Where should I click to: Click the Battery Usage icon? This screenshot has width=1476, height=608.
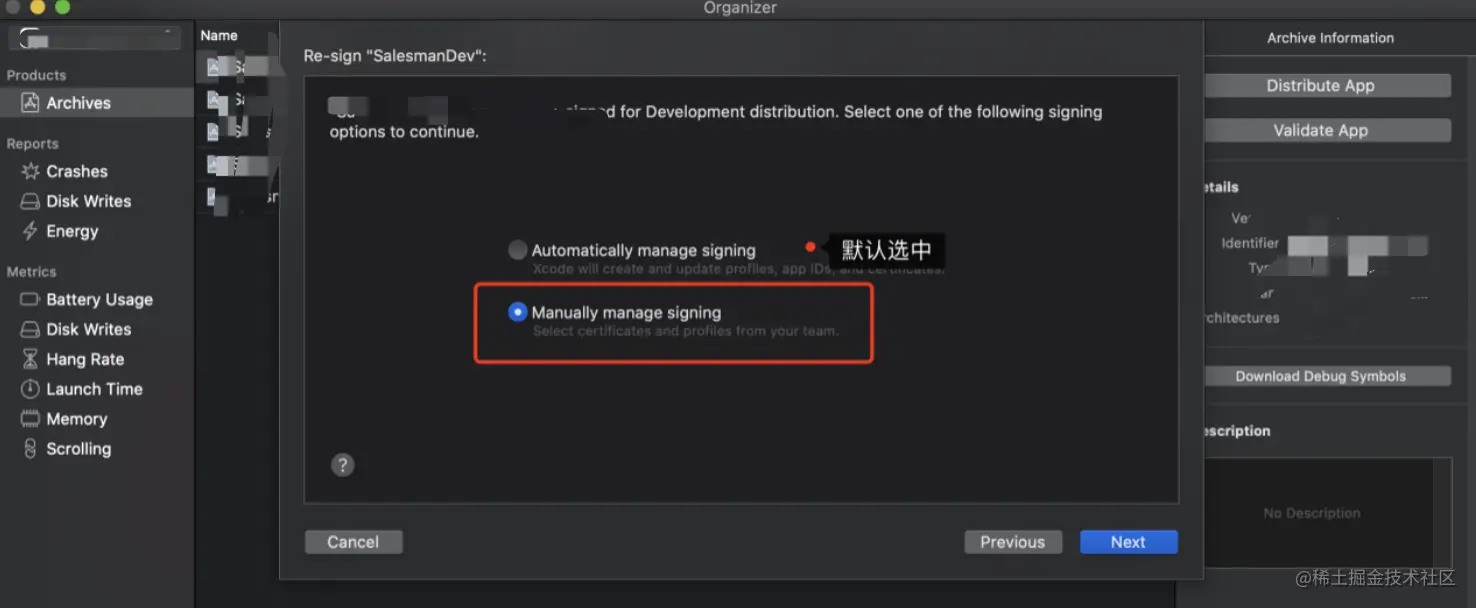tap(30, 300)
